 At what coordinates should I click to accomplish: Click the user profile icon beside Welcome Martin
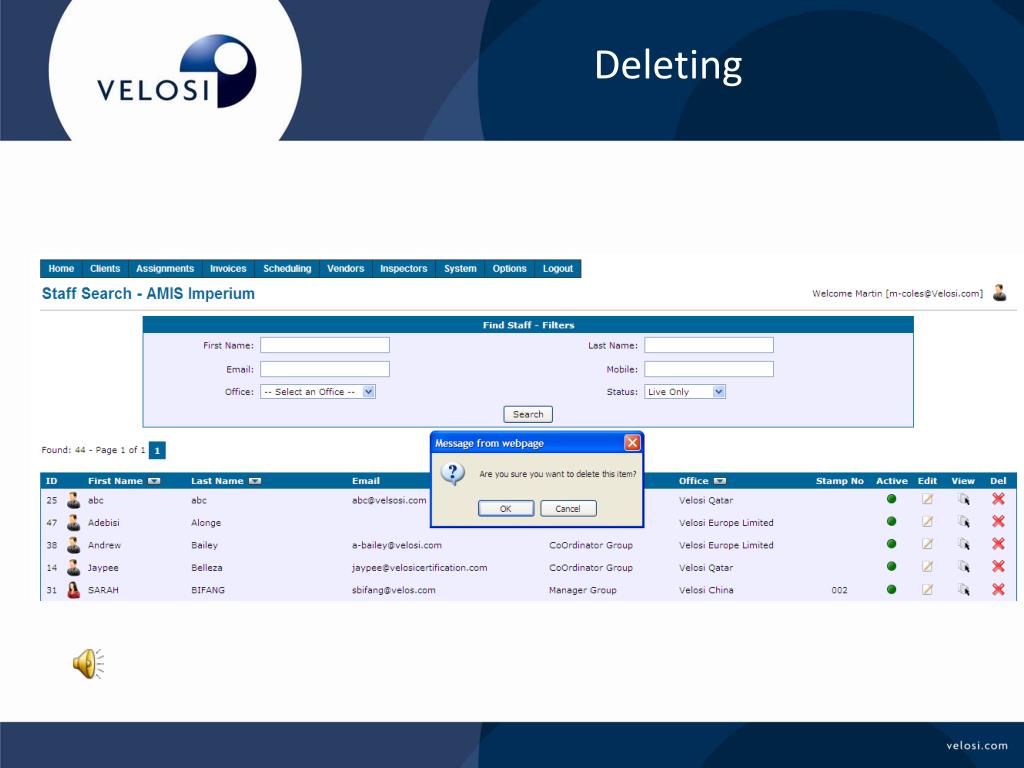point(999,293)
